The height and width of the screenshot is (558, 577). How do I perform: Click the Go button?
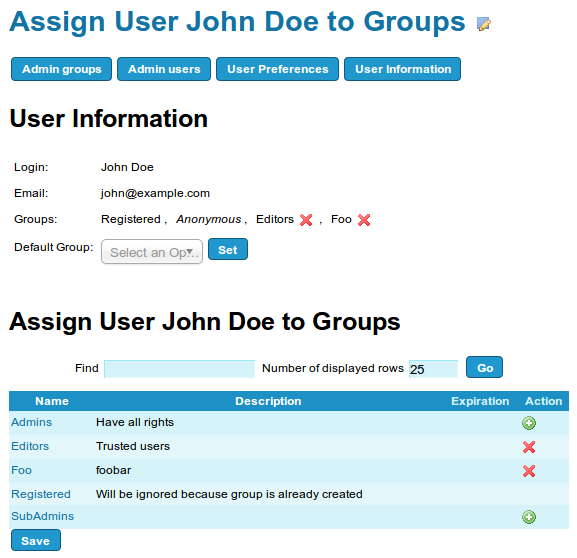tap(484, 367)
